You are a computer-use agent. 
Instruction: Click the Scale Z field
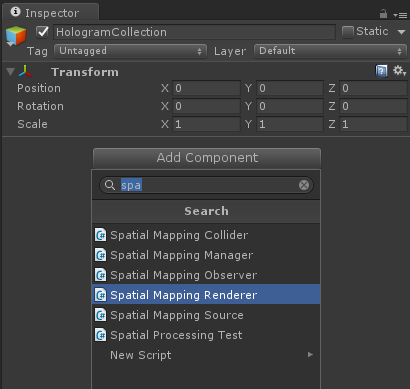(x=373, y=124)
